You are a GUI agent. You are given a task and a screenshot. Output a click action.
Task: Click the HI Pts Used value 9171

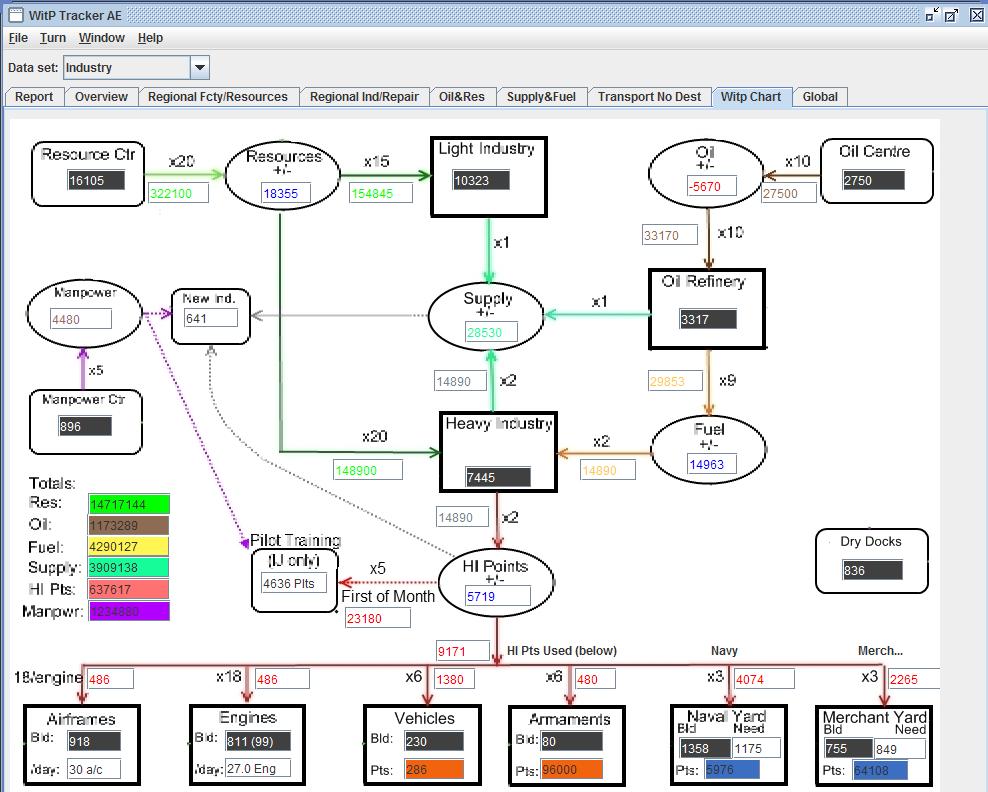[462, 650]
